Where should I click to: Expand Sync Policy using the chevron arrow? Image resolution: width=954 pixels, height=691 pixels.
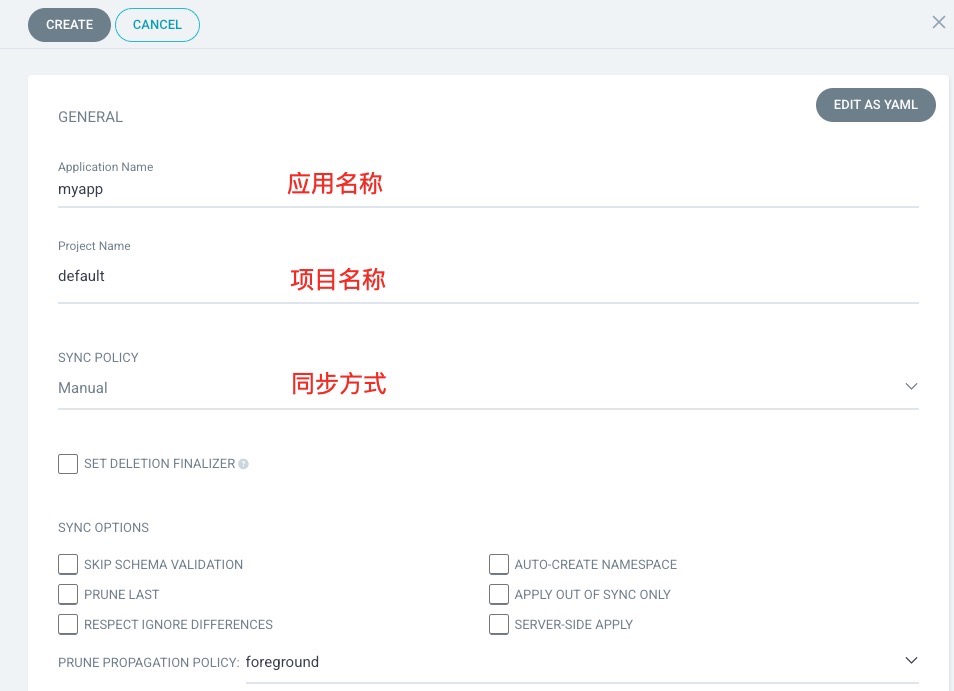(910, 387)
